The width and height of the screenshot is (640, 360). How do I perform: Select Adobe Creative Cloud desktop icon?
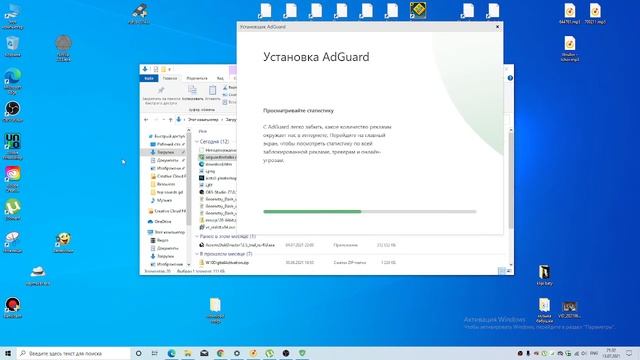(13, 179)
